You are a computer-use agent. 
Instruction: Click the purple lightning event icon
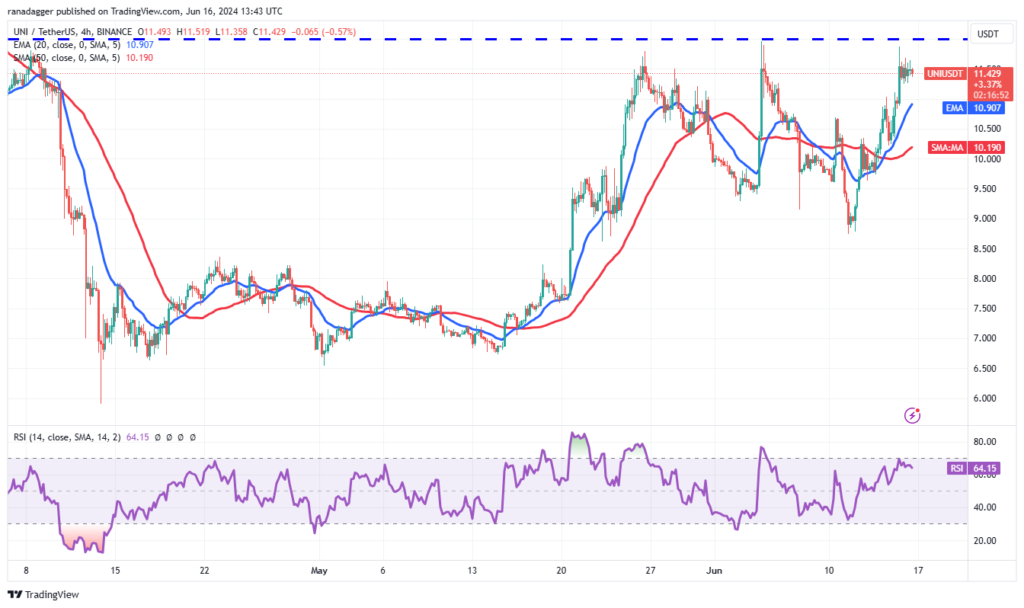pyautogui.click(x=912, y=415)
